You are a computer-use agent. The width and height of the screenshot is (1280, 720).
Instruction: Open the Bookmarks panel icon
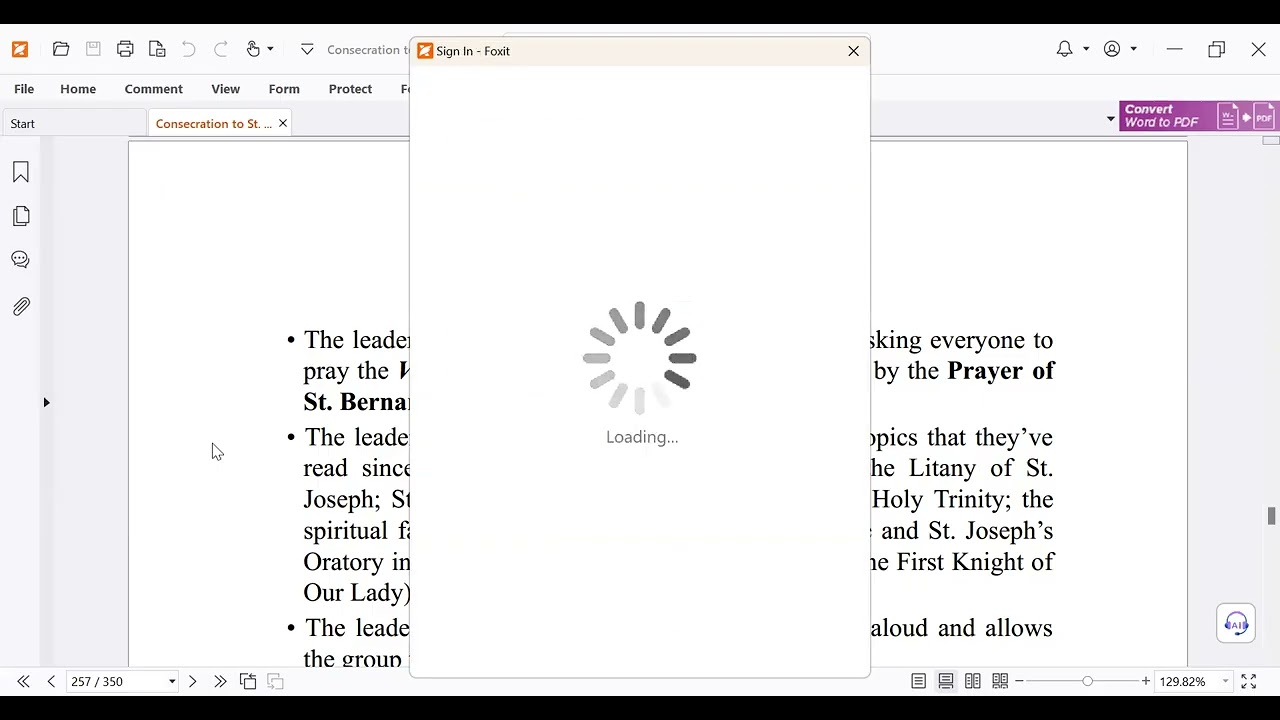21,172
